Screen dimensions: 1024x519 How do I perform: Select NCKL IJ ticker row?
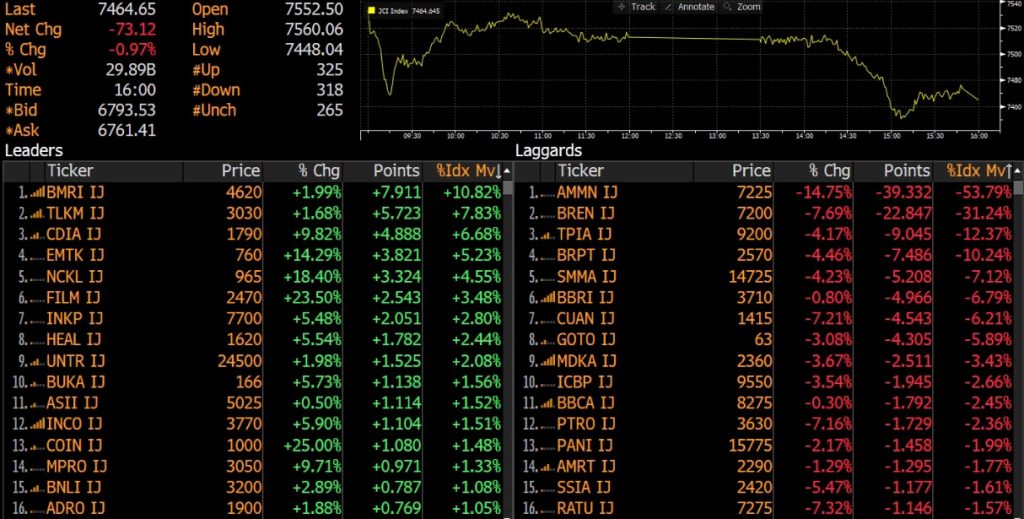pos(74,277)
